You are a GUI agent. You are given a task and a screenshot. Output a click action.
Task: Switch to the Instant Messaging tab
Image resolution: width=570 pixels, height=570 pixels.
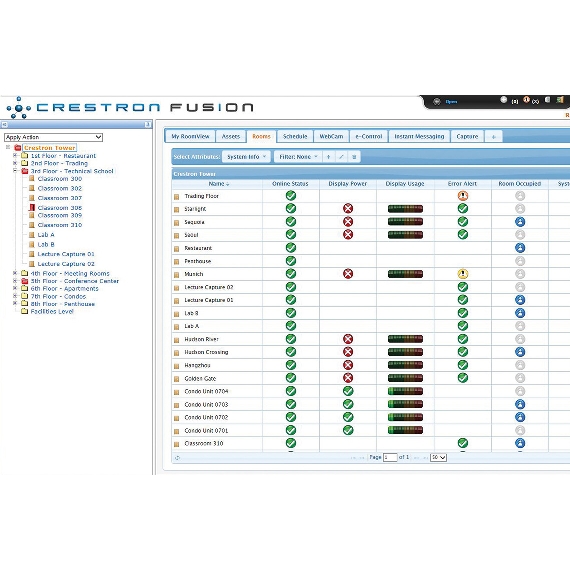[x=419, y=136]
